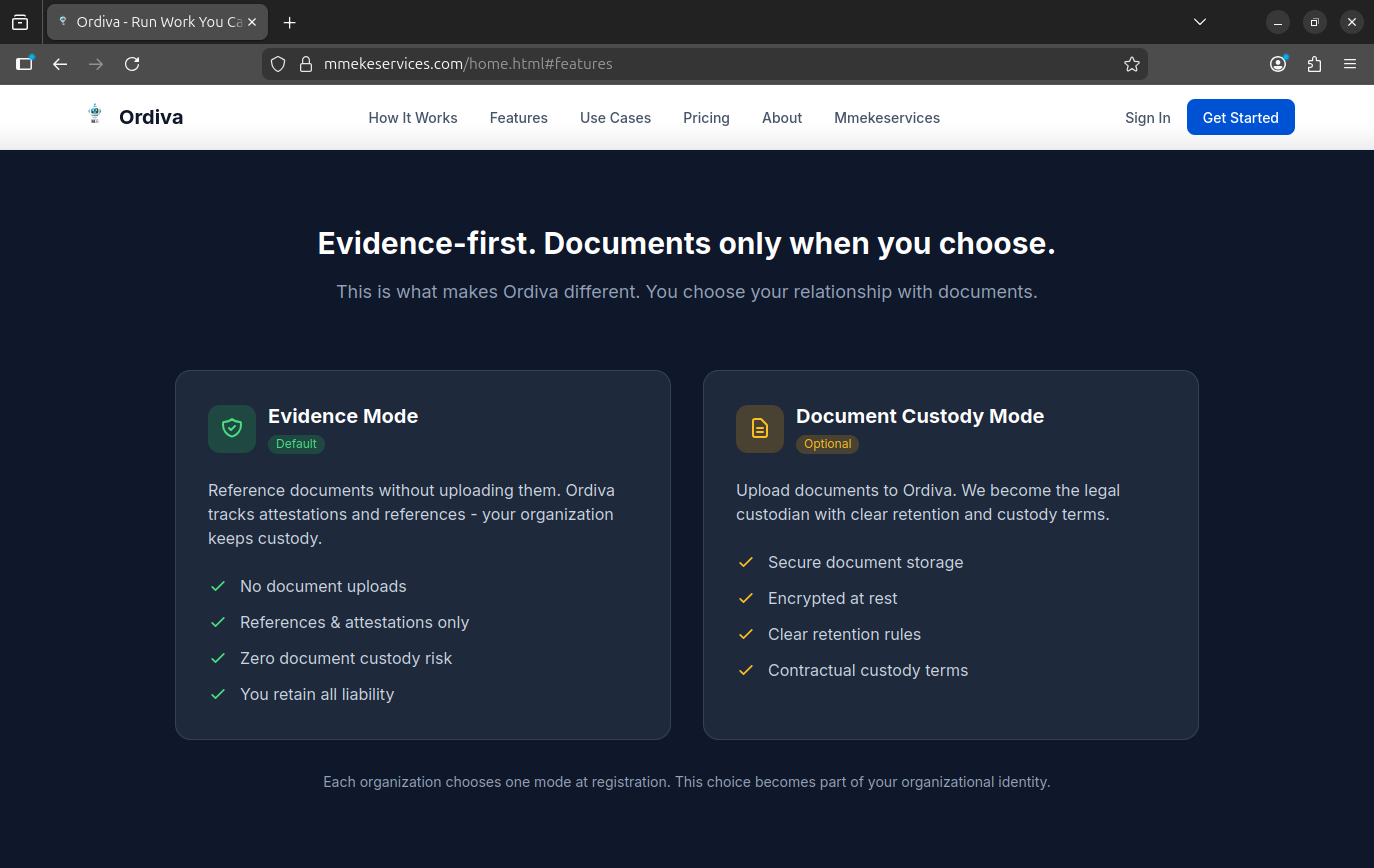Click the Evidence Mode description paragraph
The image size is (1374, 868).
(412, 514)
